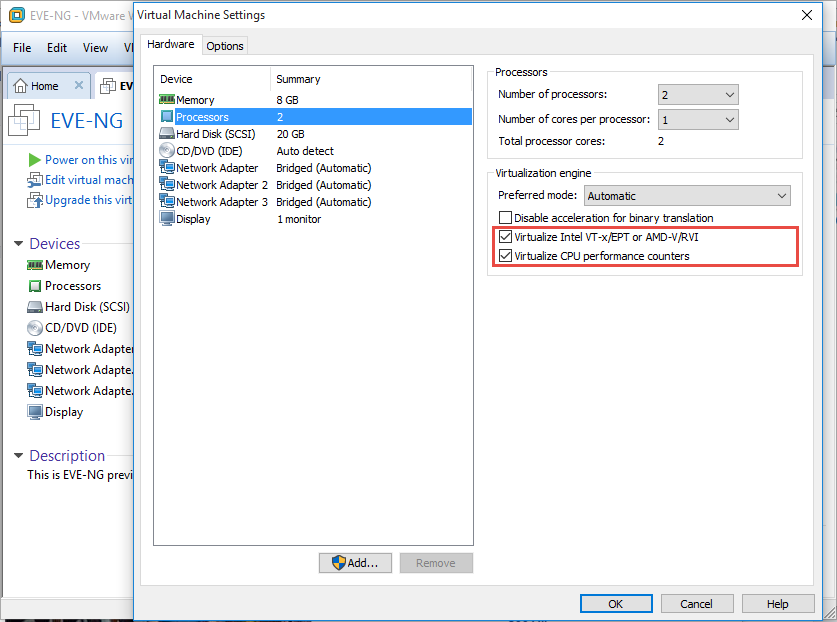The width and height of the screenshot is (837, 622).
Task: Click the large EVE-NG virtual machine icon
Action: coord(24,120)
